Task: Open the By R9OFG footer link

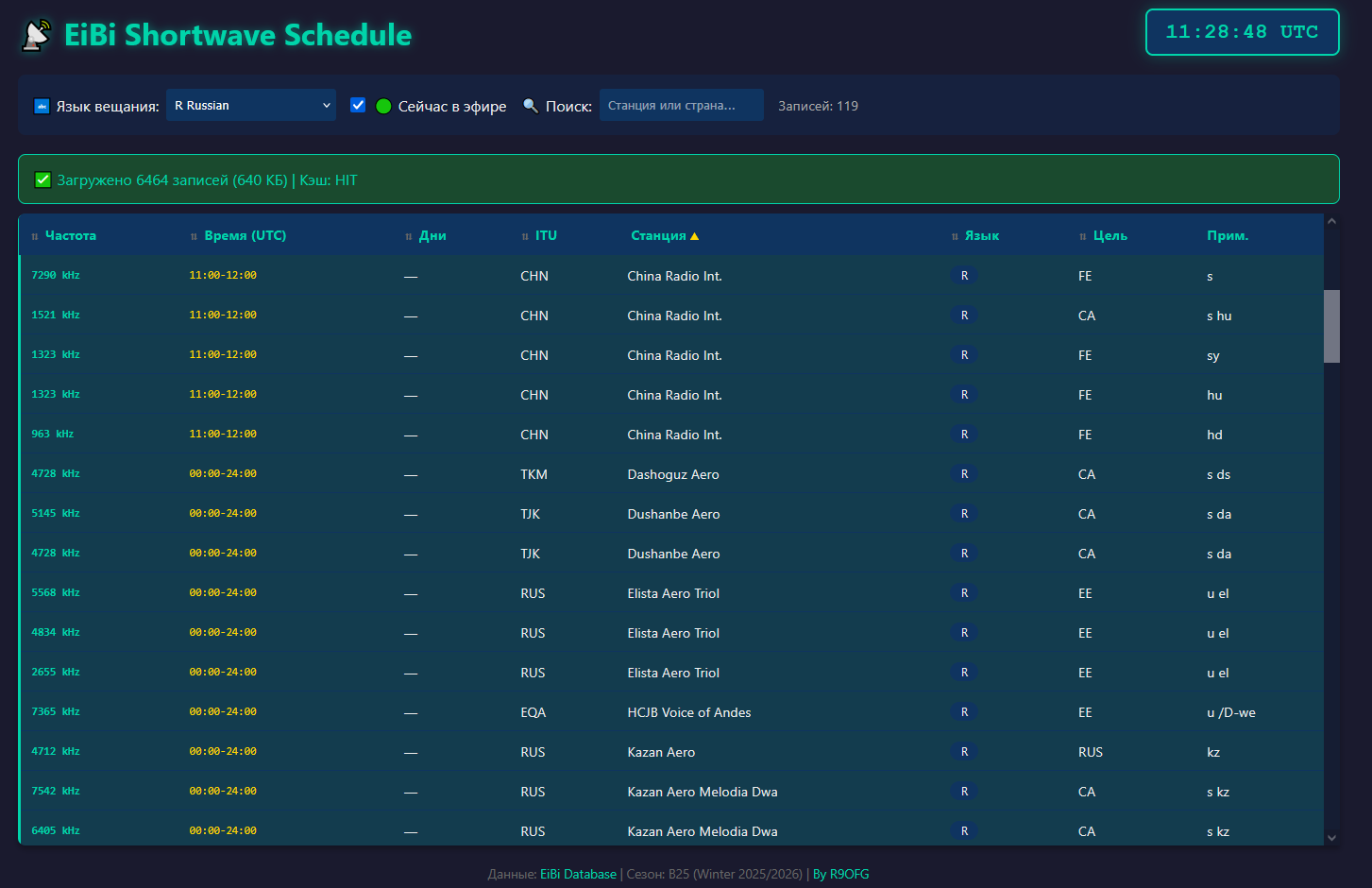Action: pyautogui.click(x=840, y=874)
